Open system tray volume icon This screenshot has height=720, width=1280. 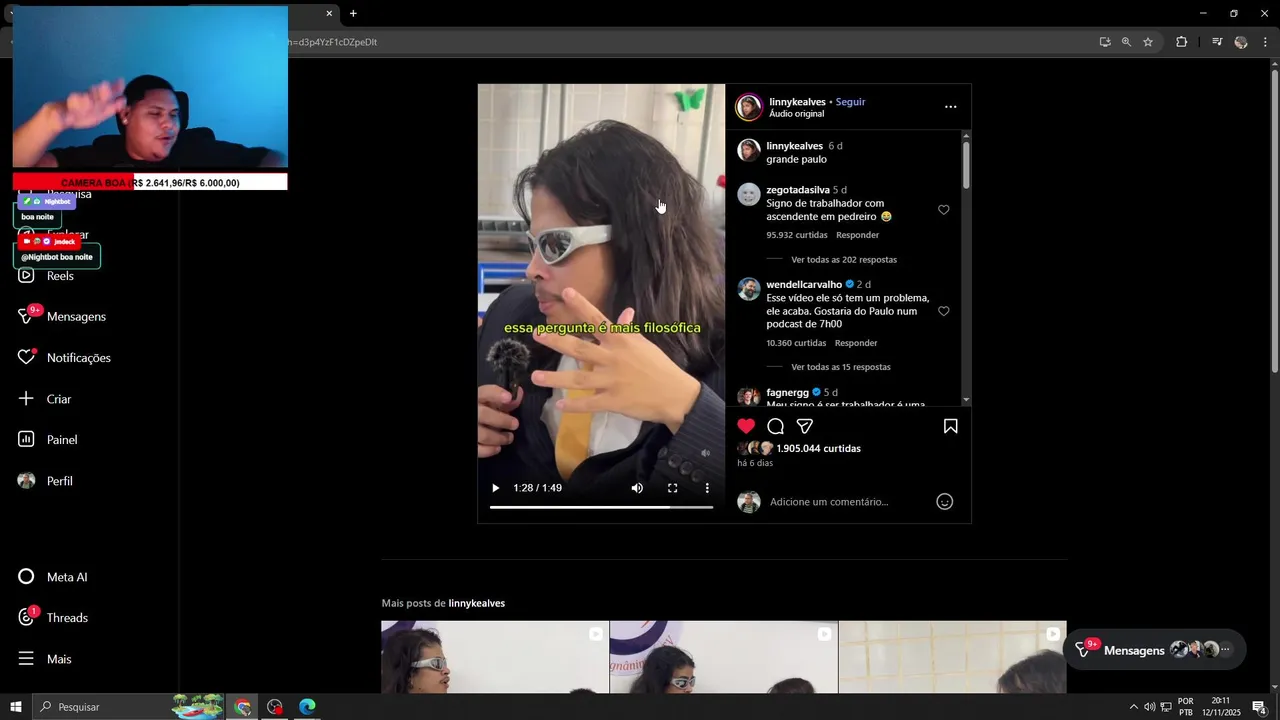click(x=1149, y=707)
